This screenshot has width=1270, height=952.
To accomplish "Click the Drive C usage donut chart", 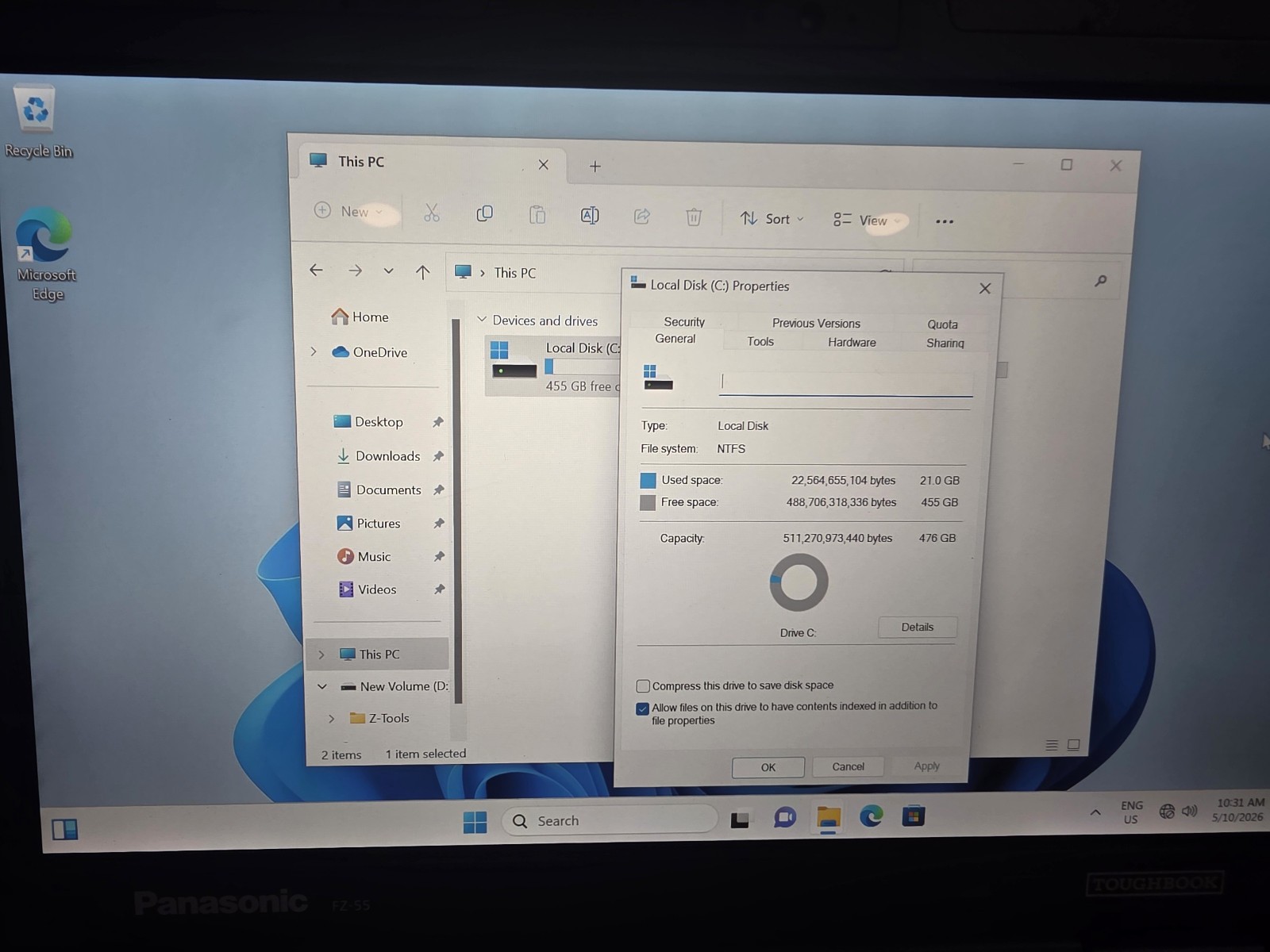I will pos(799,582).
